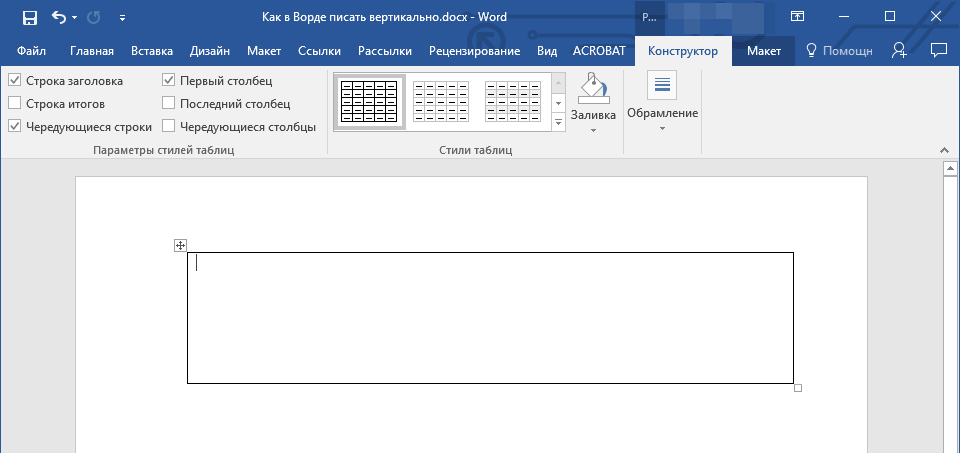Open the Рецензирование ribbon tab
Image resolution: width=960 pixels, height=453 pixels.
click(474, 51)
